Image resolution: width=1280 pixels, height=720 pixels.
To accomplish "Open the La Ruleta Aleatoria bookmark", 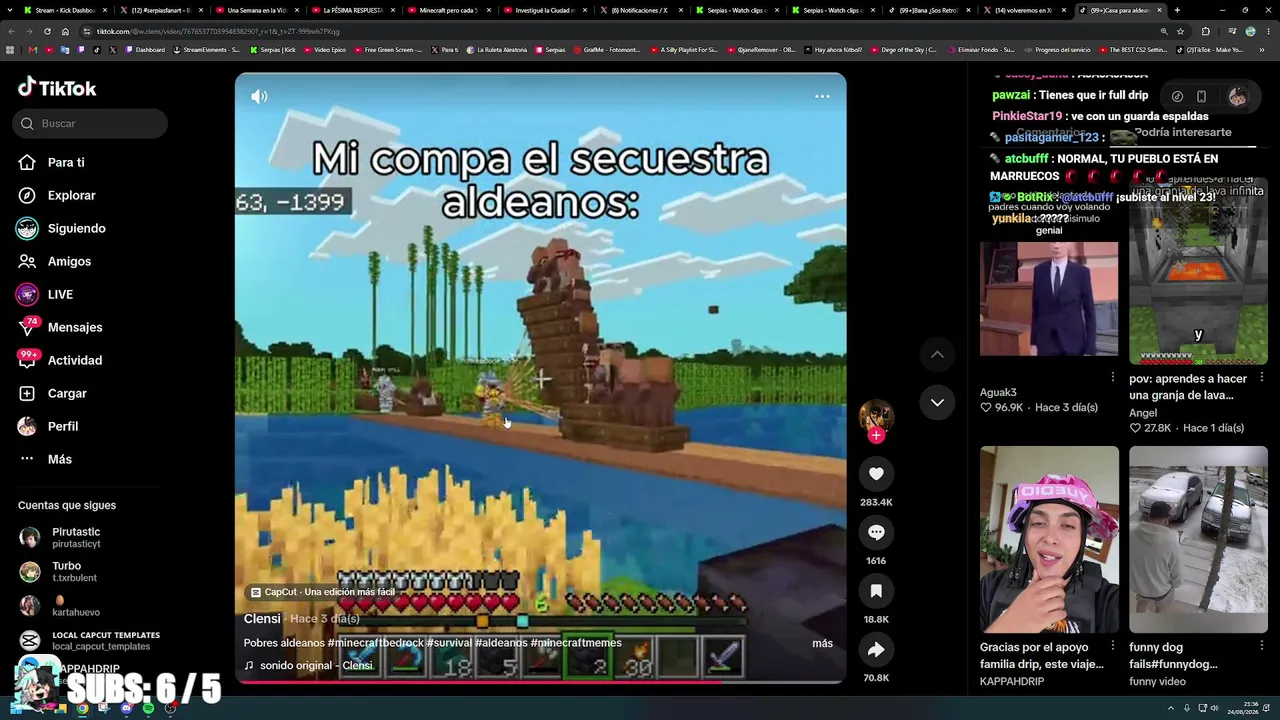I will coord(497,49).
